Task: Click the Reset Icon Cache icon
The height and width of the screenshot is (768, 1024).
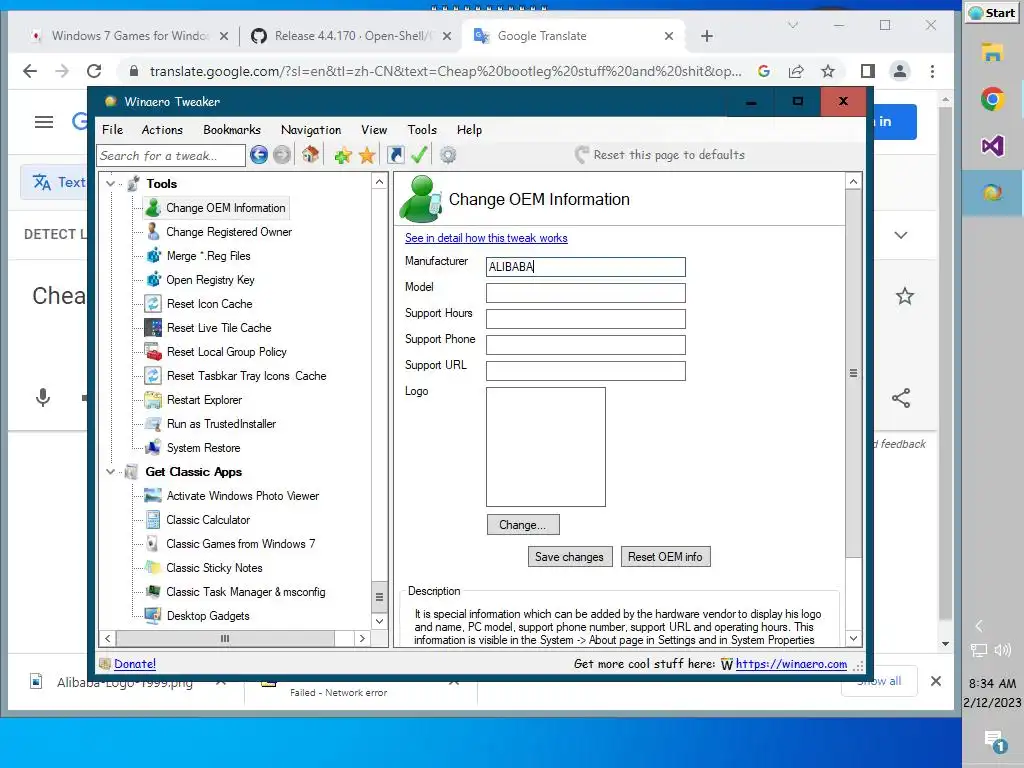Action: point(153,304)
